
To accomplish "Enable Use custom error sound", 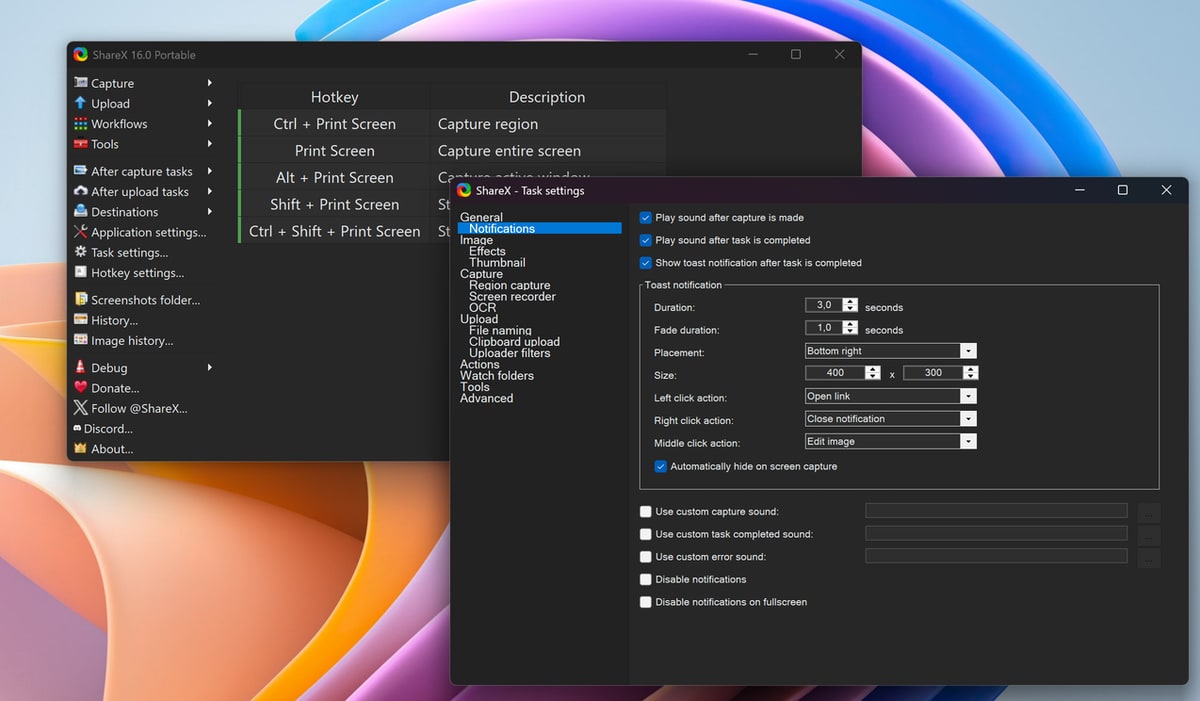I will click(646, 556).
